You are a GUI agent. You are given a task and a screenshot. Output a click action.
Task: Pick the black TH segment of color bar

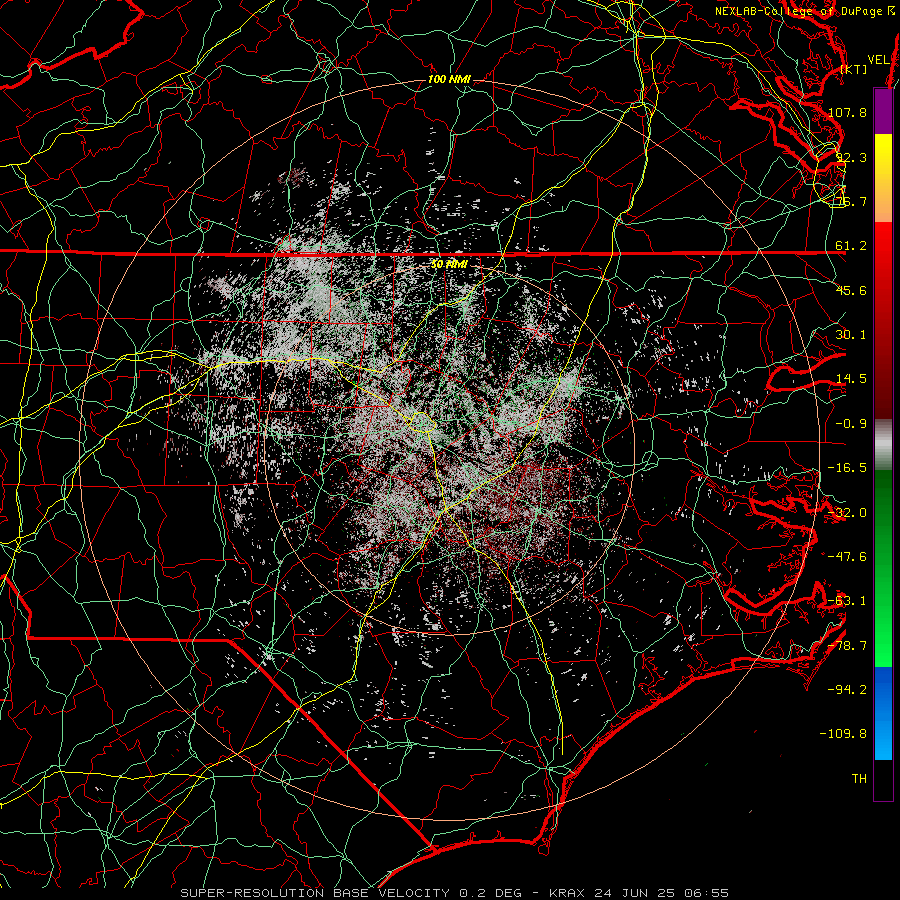pos(883,779)
